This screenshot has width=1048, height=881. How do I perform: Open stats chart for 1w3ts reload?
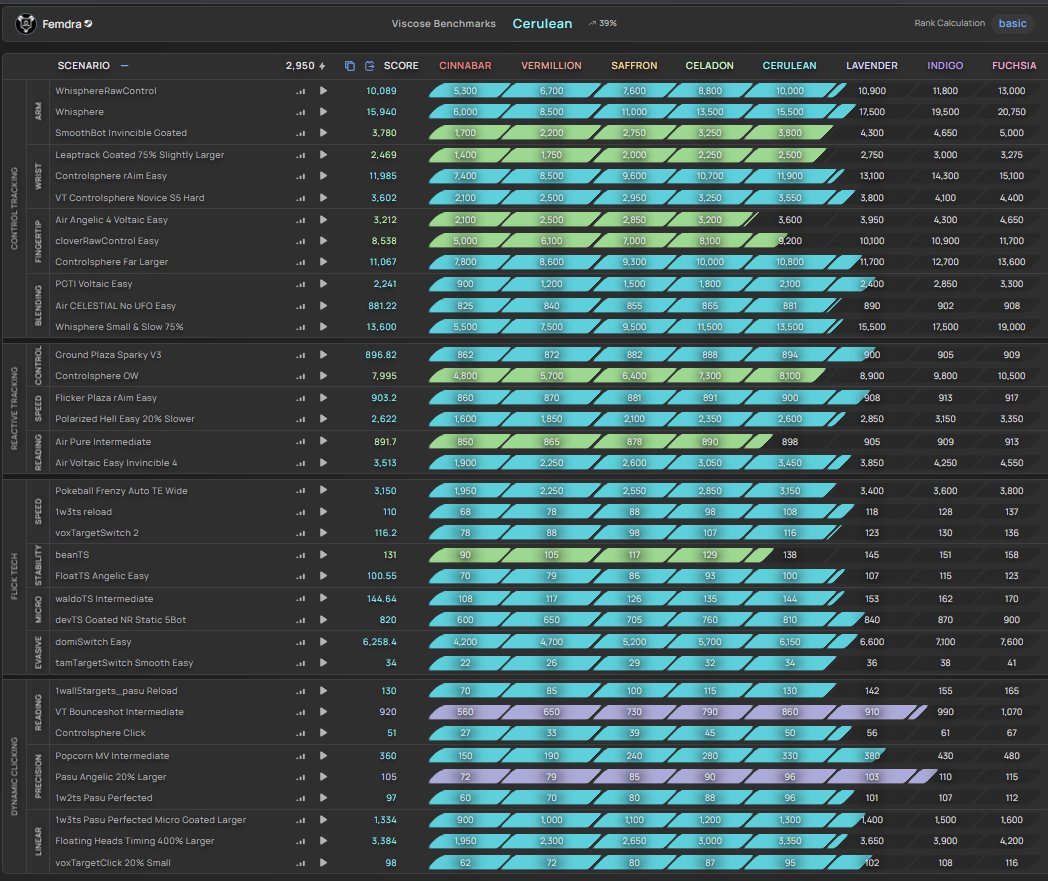301,512
